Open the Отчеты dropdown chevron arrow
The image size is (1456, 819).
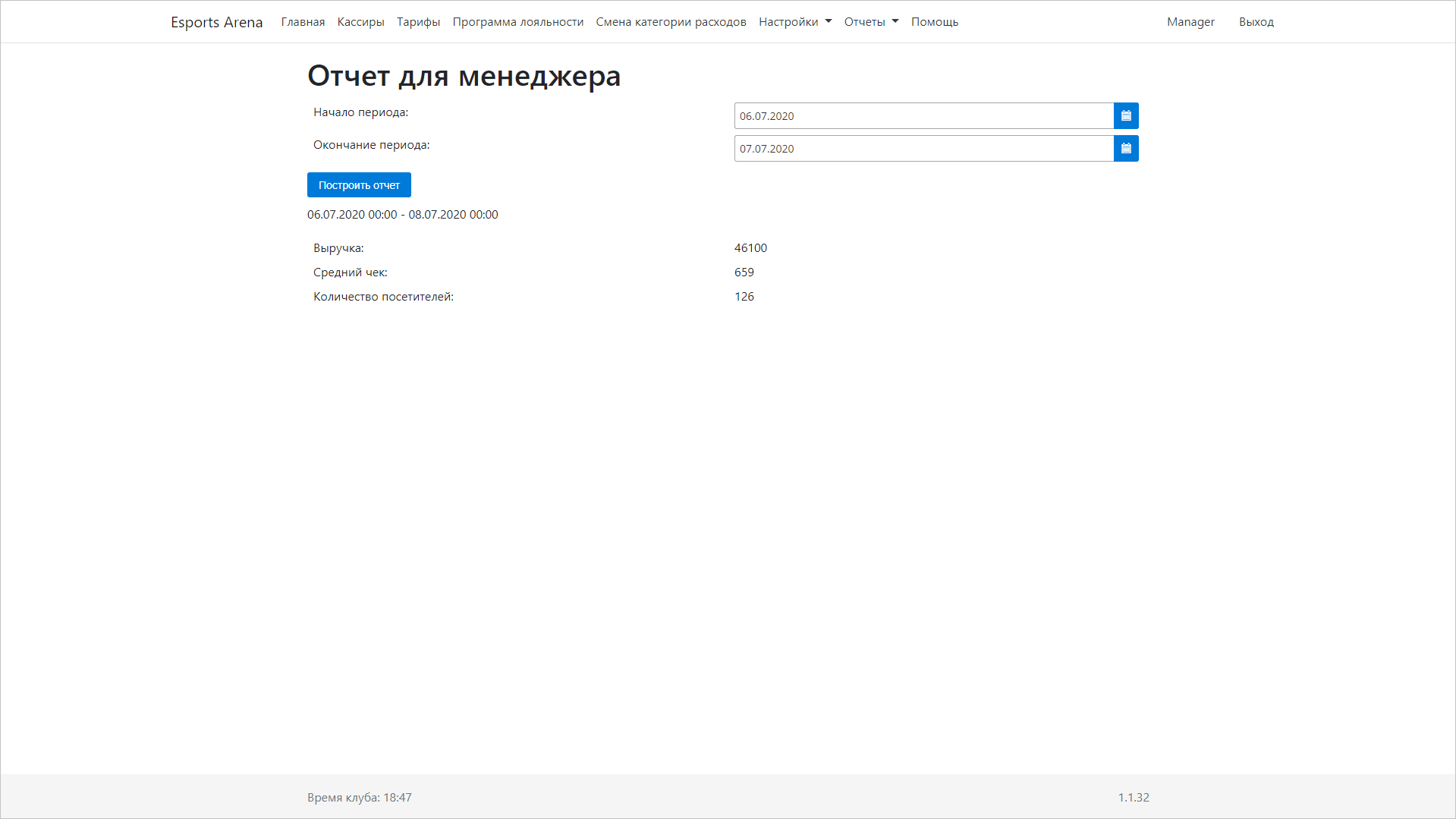click(895, 22)
